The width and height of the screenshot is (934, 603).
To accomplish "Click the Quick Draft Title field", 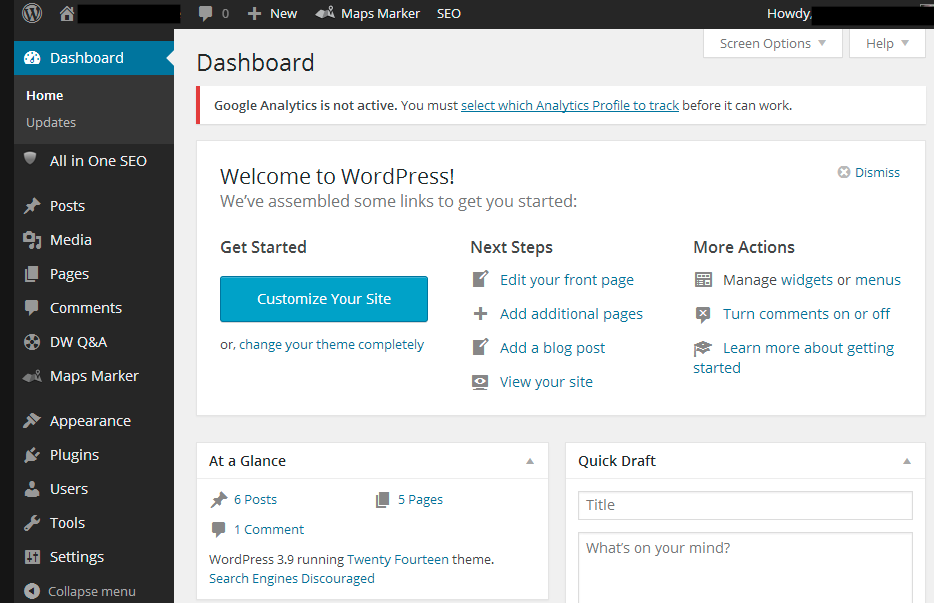I will 745,505.
